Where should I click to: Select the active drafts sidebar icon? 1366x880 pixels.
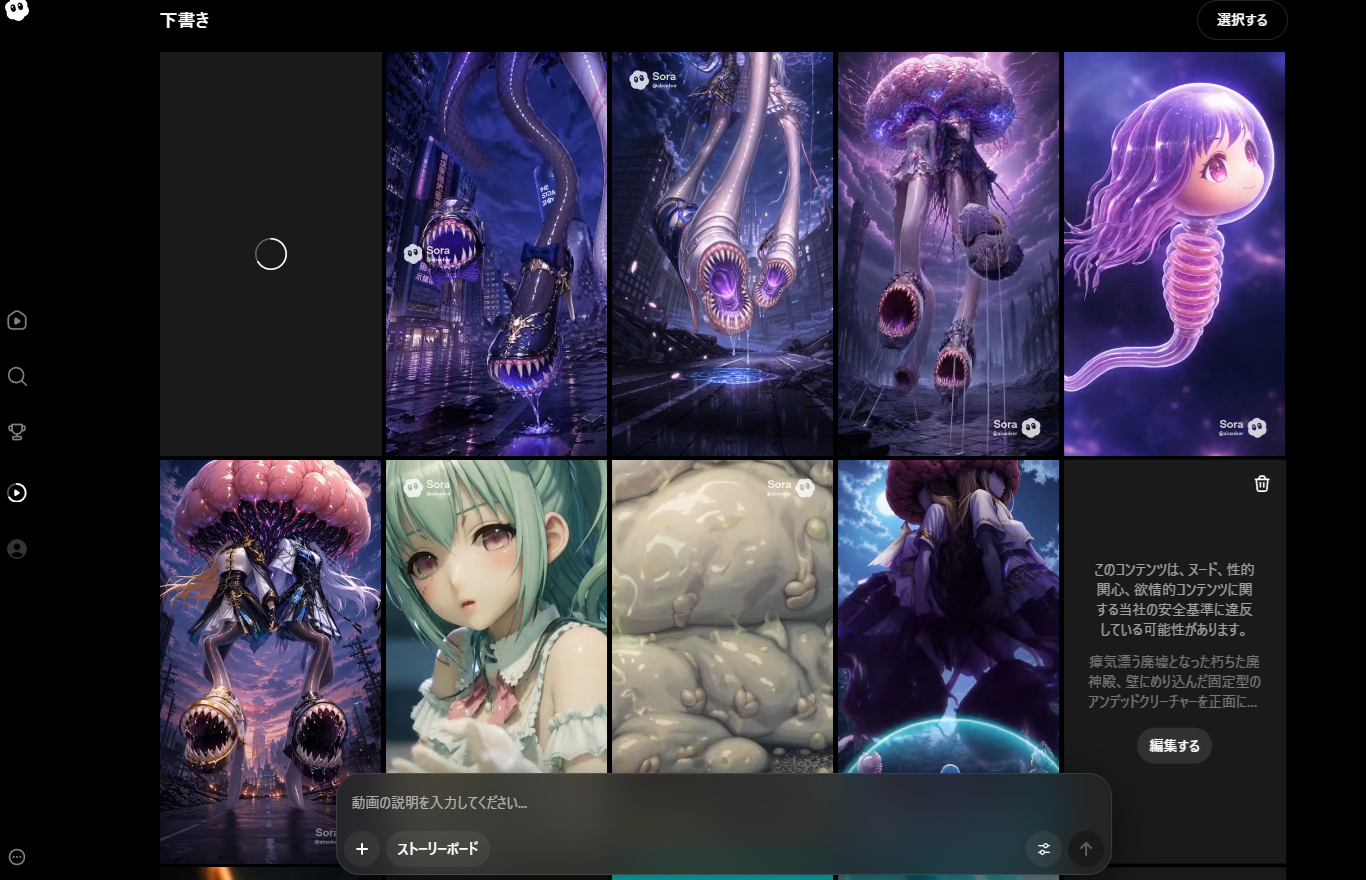pos(17,492)
